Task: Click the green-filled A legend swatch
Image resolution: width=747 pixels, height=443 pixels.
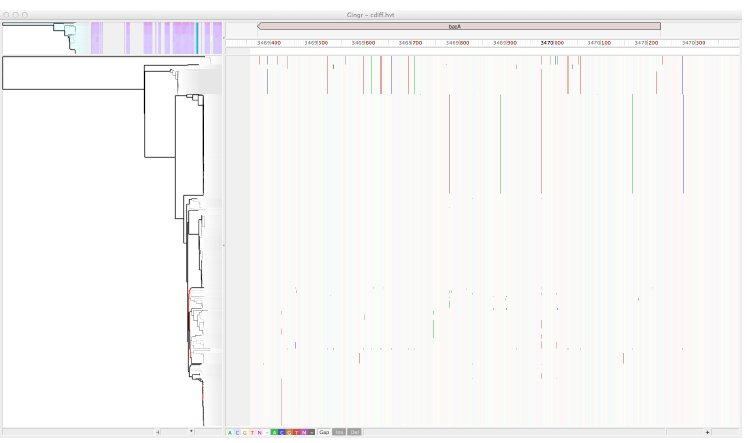Action: 274,433
